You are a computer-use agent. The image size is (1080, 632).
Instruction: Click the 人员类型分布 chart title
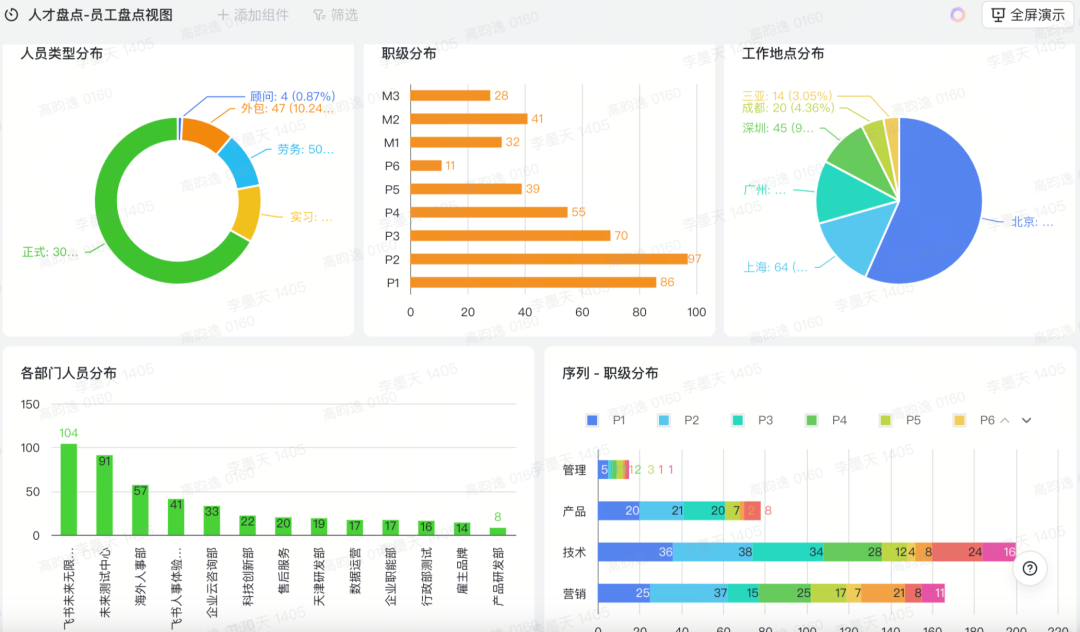coord(62,53)
